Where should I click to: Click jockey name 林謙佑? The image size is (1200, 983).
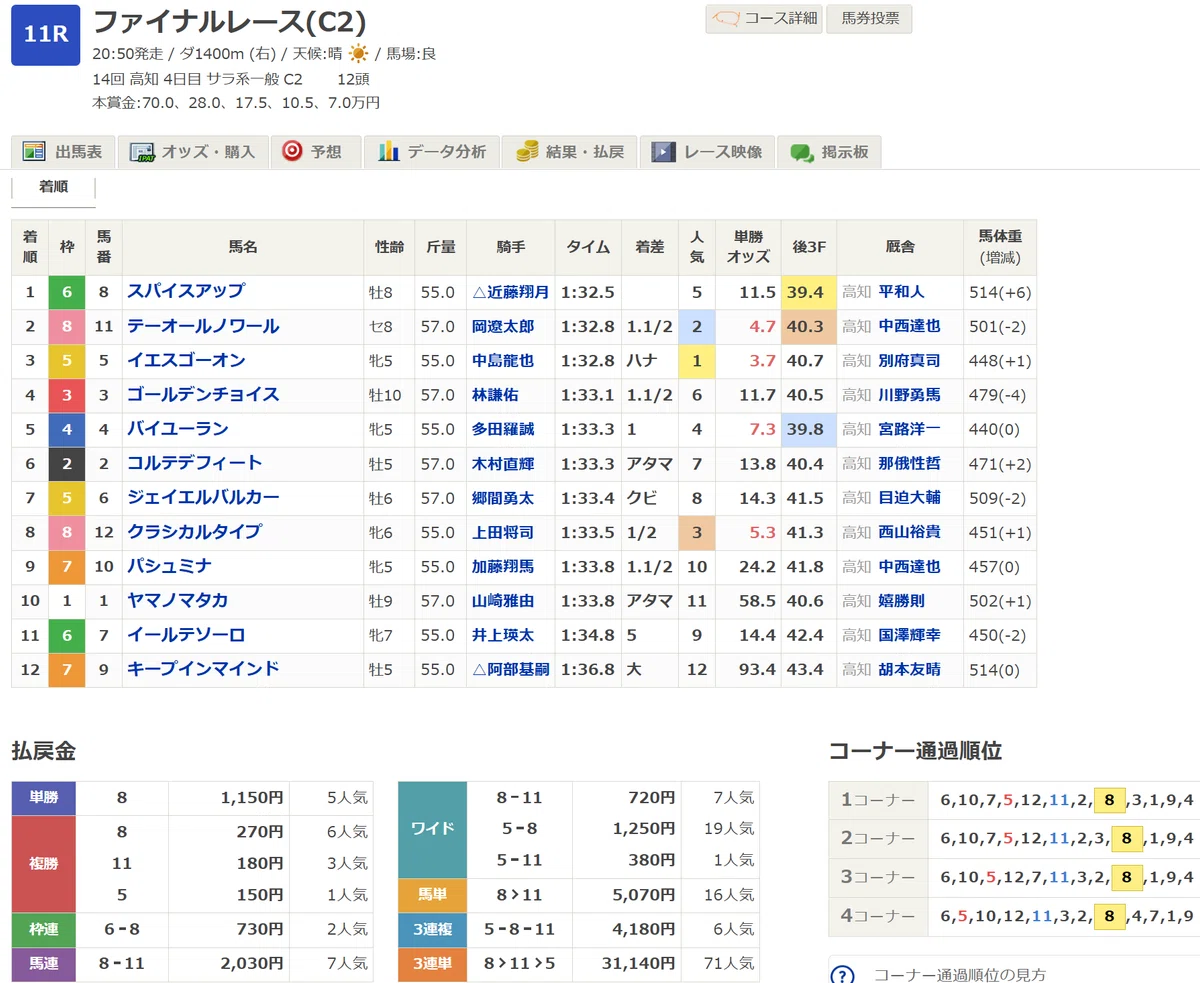point(494,395)
